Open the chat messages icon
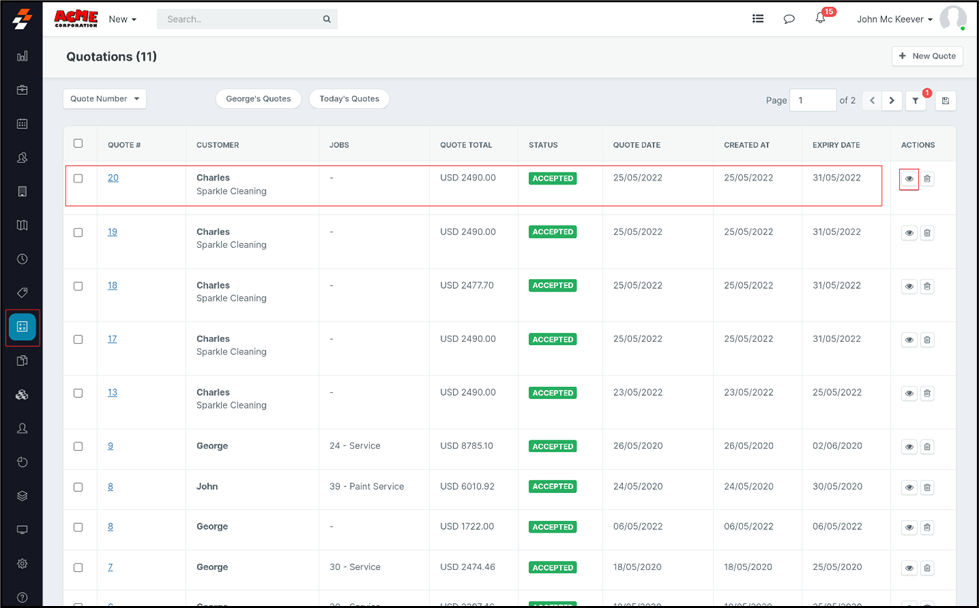The image size is (979, 608). click(789, 19)
